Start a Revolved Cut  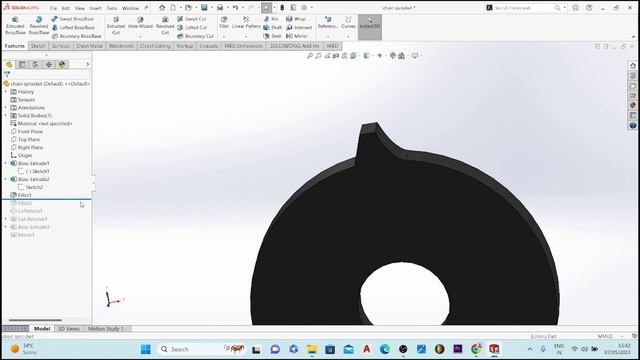tap(165, 26)
